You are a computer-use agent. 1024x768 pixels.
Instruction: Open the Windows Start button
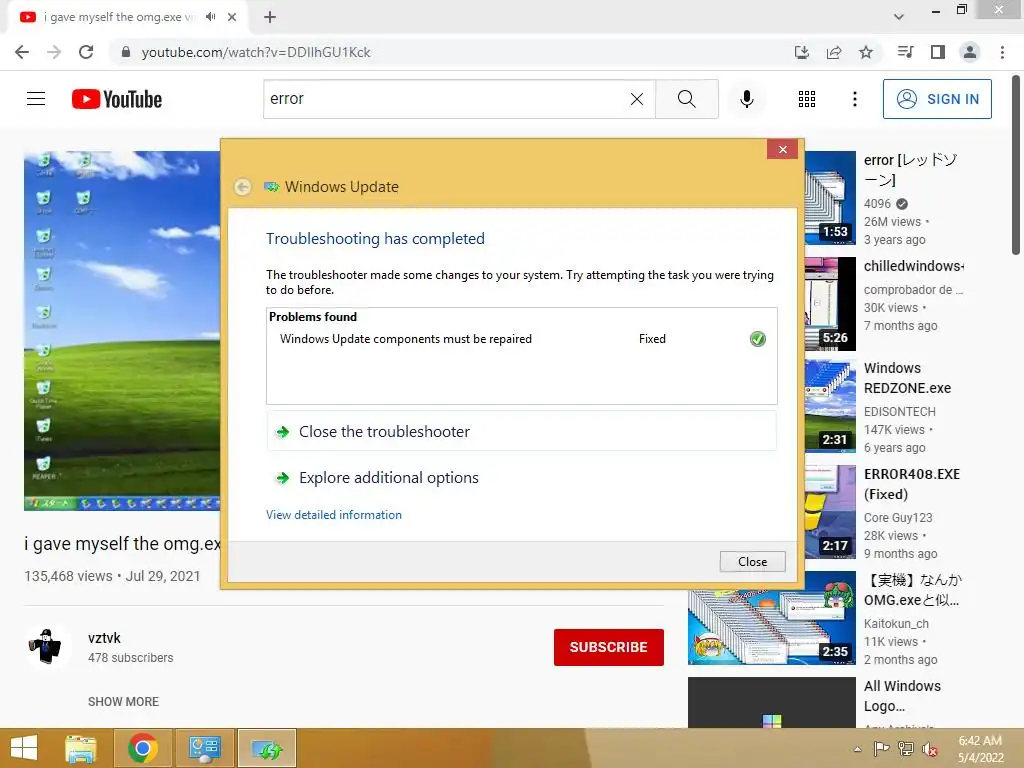24,748
